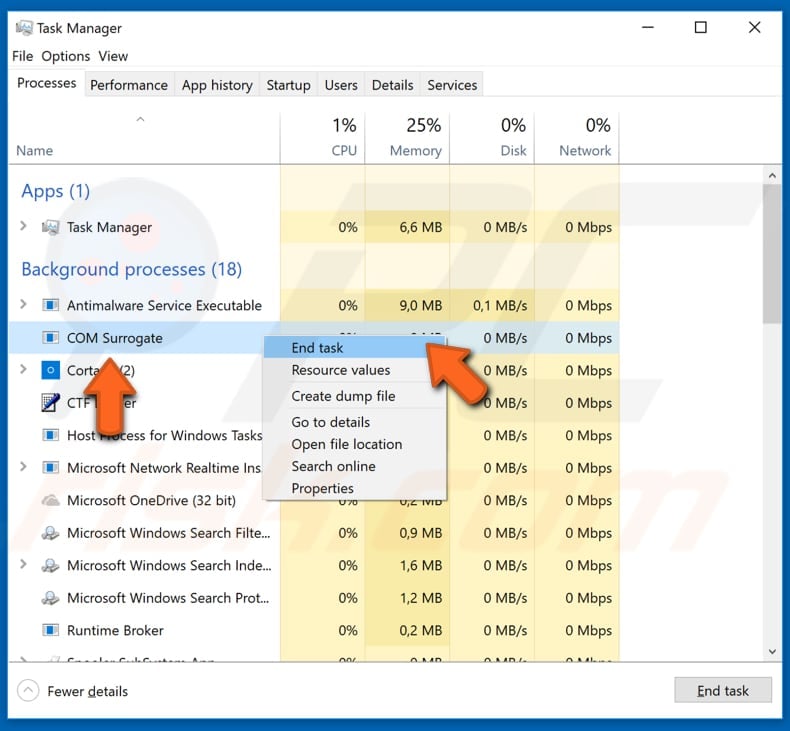Open the Startup tab
The image size is (790, 731).
tap(288, 85)
